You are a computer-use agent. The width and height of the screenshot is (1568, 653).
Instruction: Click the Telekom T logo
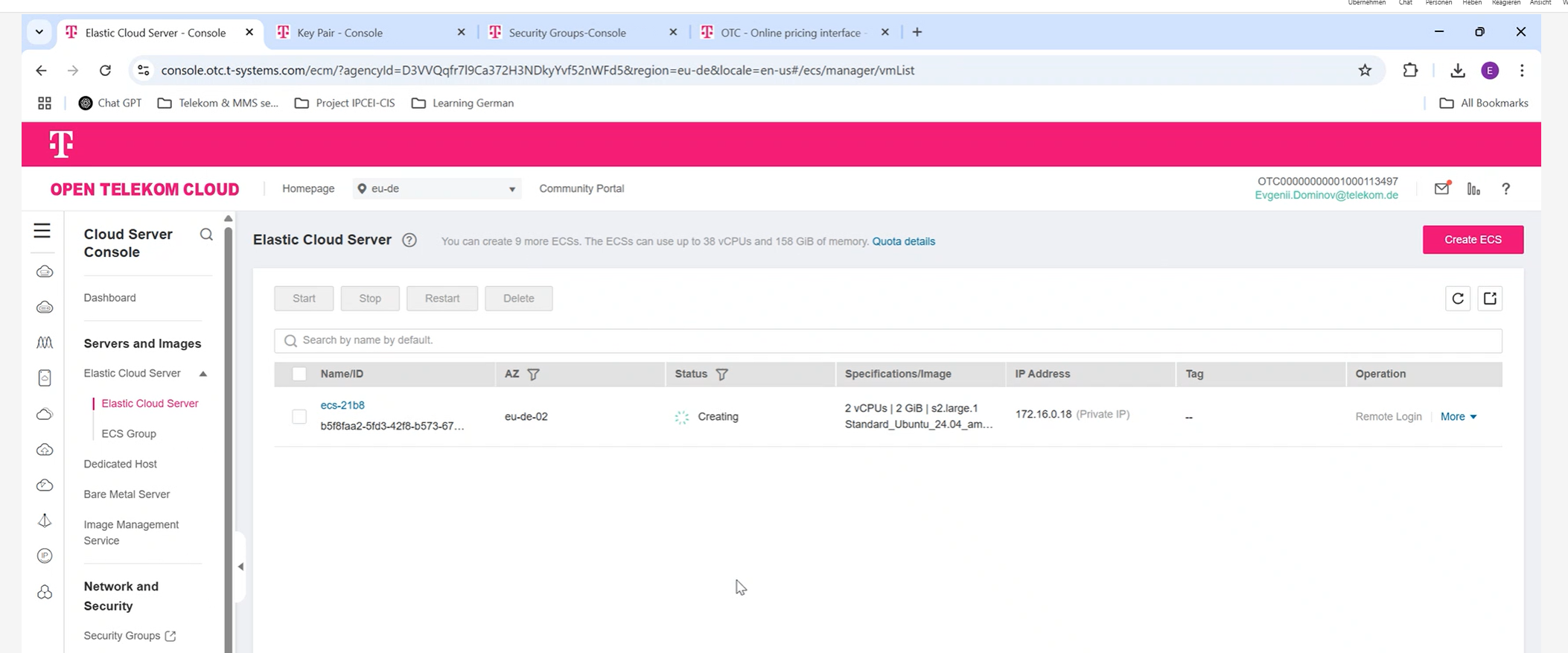(x=61, y=144)
